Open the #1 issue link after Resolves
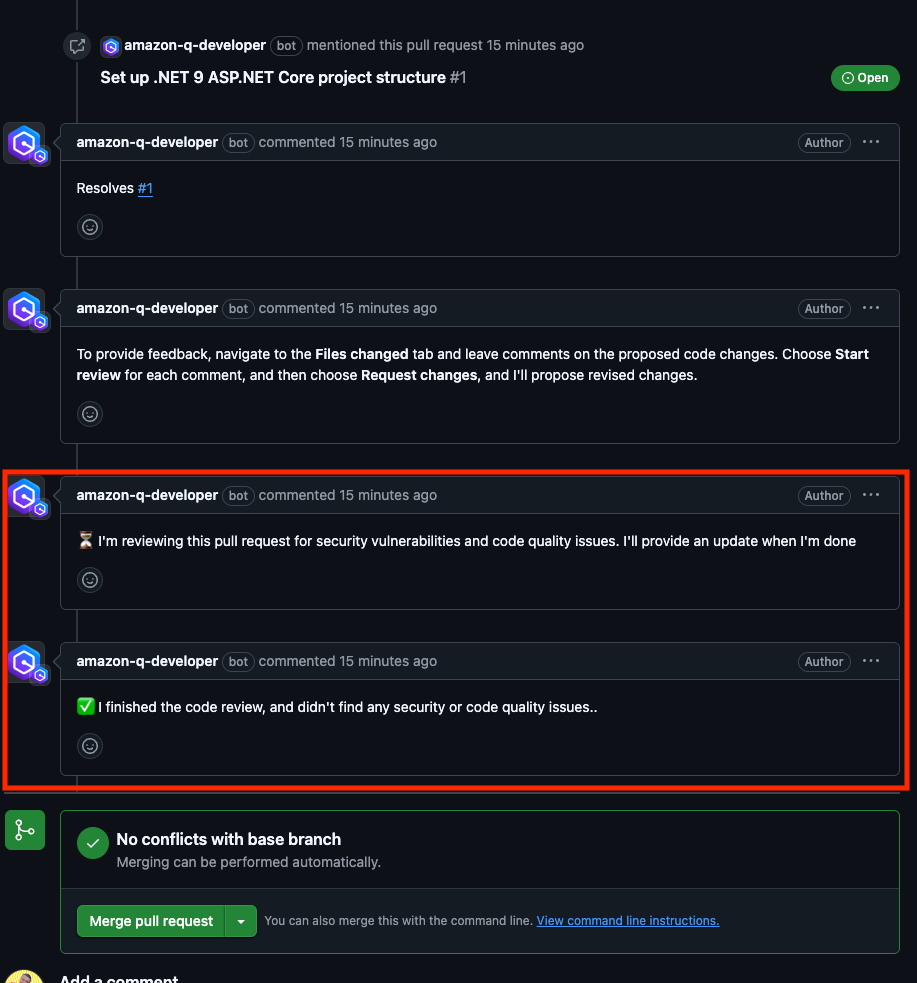Image resolution: width=917 pixels, height=983 pixels. (x=145, y=188)
